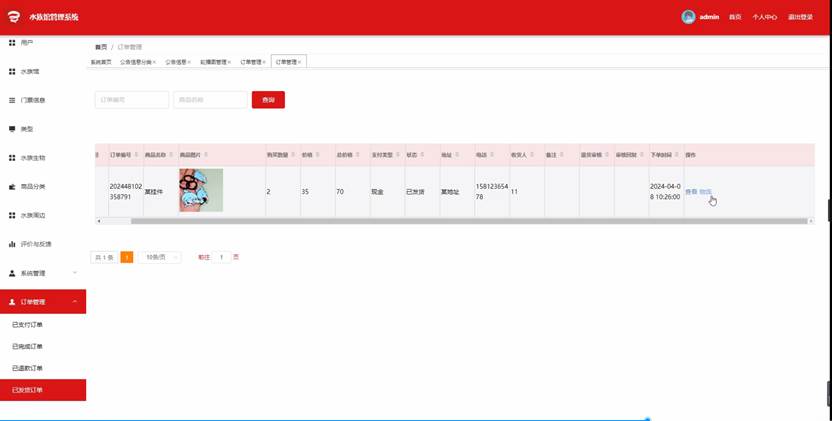Close the inactive 订单管理 tab

264,62
